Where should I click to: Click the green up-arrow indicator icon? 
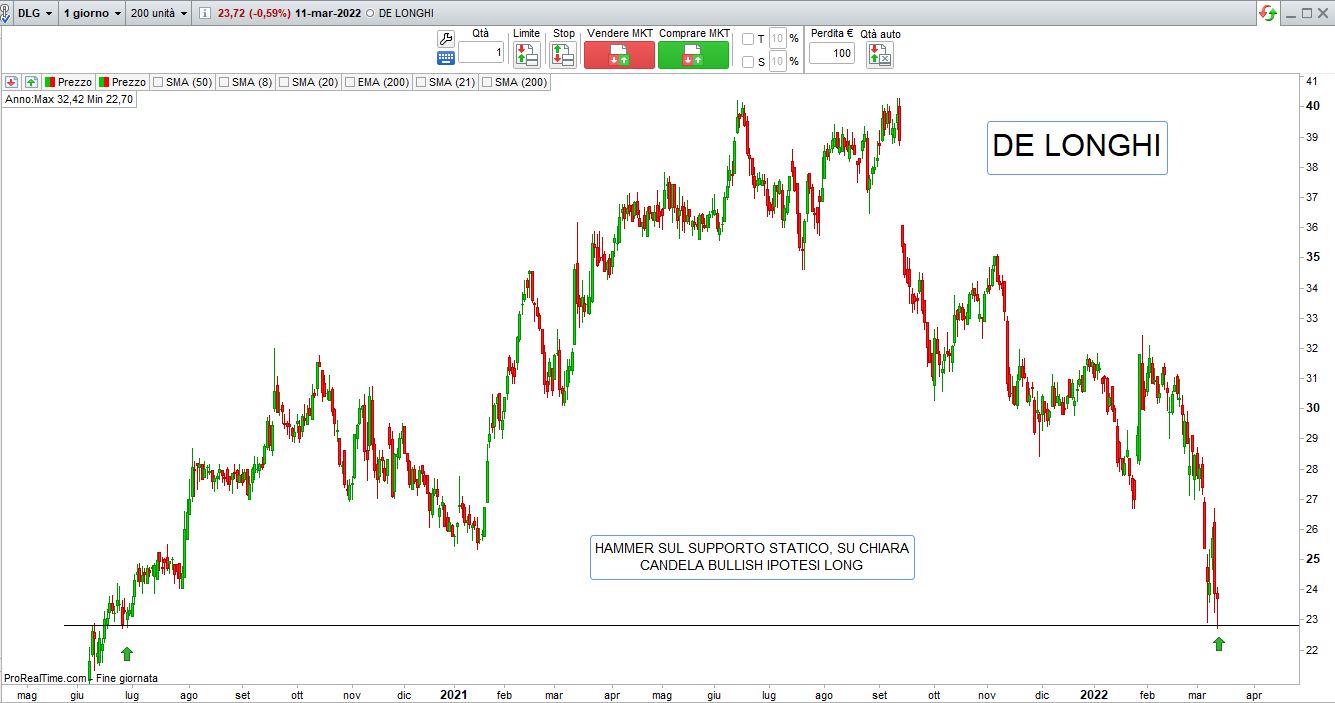(31, 82)
